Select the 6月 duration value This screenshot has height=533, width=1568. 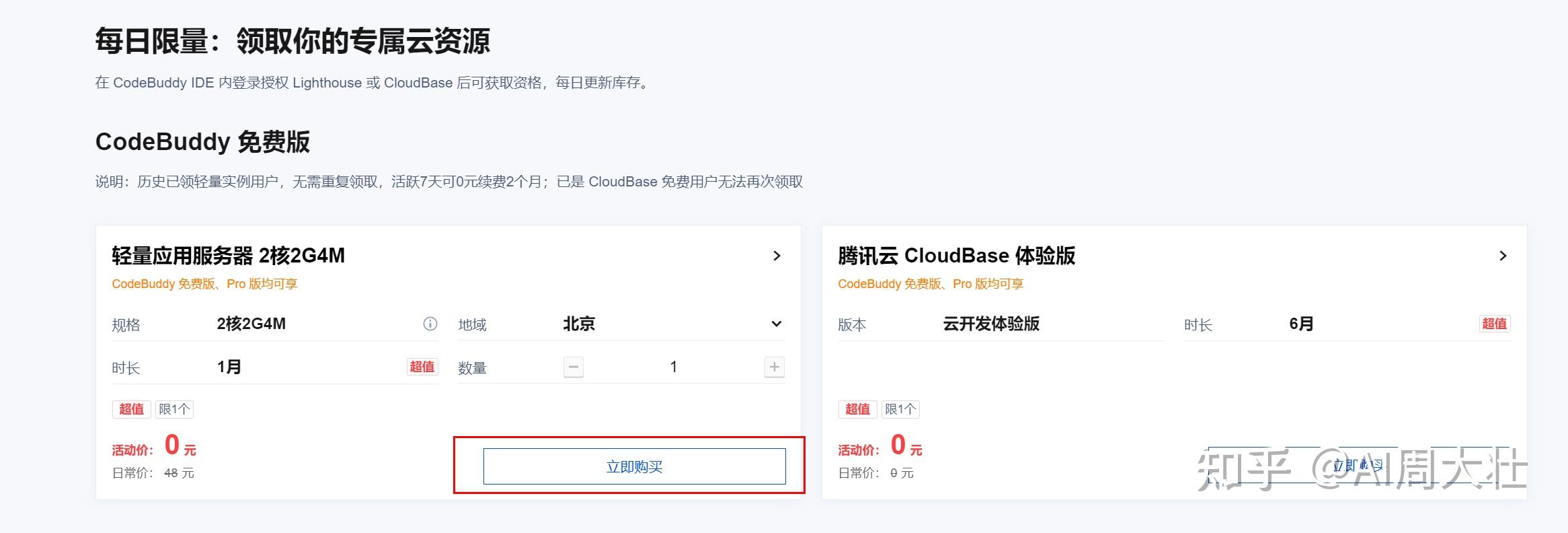point(1301,324)
